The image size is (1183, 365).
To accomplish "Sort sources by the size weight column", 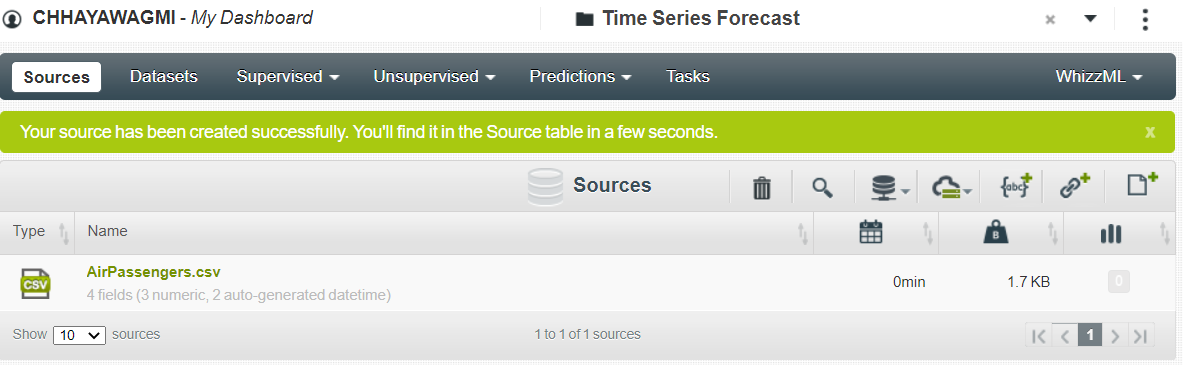I will coord(996,233).
